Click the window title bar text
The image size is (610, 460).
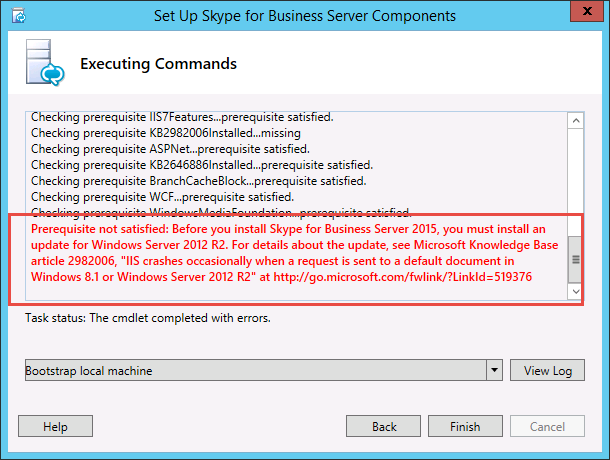tap(305, 16)
